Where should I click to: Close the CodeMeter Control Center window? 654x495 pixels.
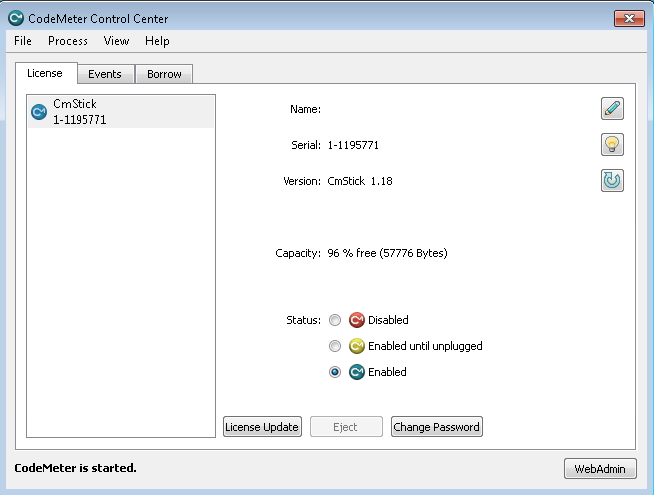(629, 18)
